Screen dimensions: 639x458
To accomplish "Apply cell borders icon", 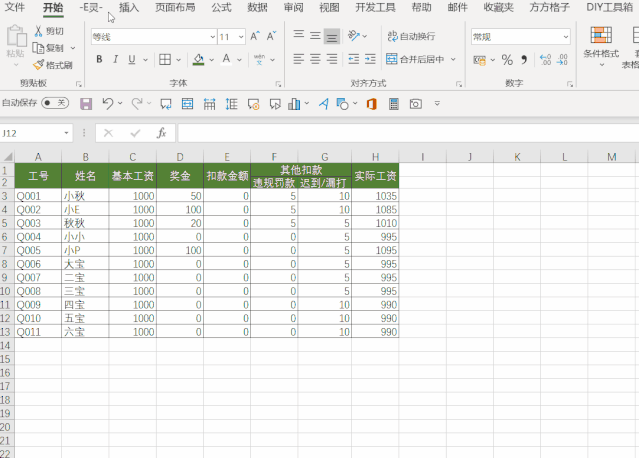I will [165, 59].
